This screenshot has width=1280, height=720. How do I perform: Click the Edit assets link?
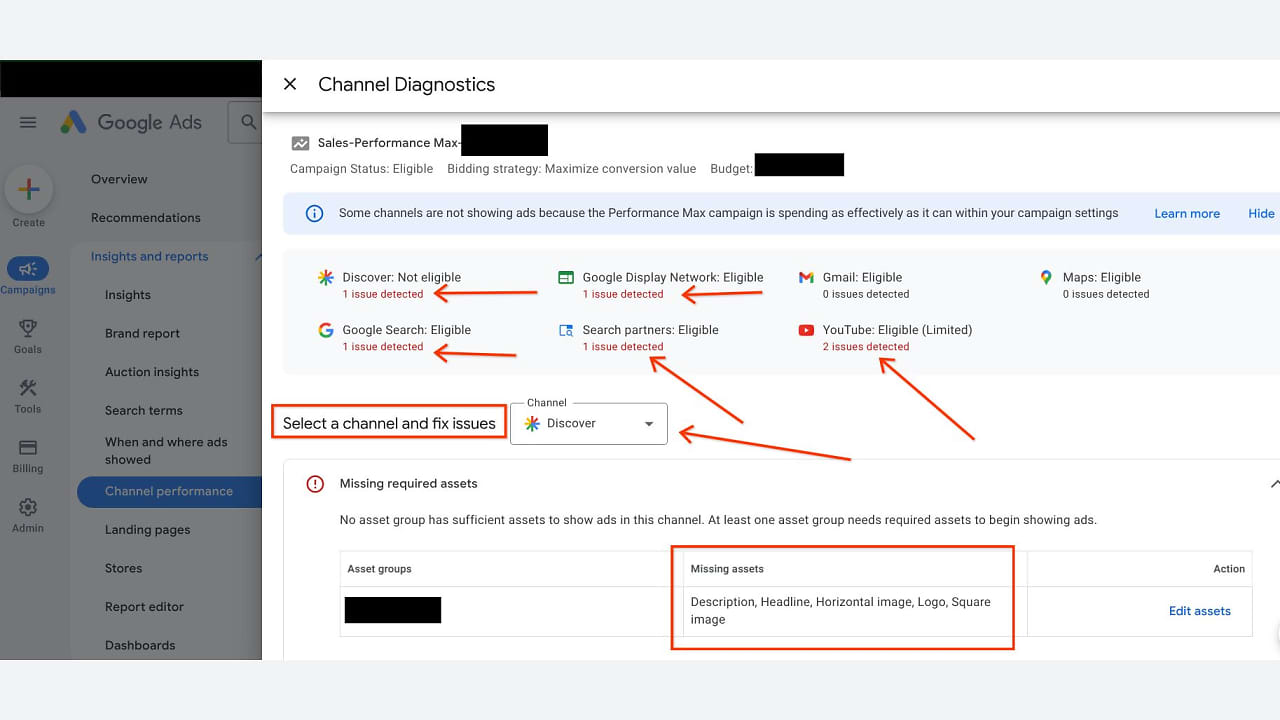tap(1200, 611)
